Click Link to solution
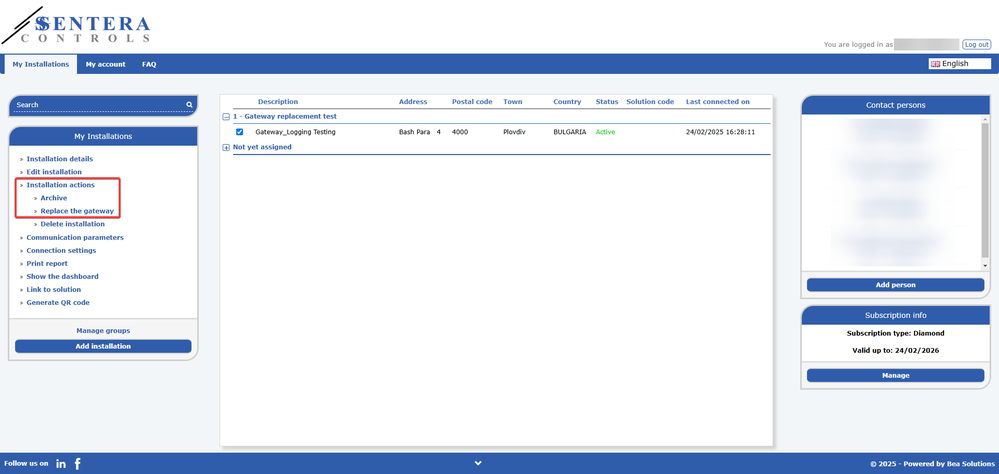Screen dimensions: 999x474 pyautogui.click(x=54, y=289)
